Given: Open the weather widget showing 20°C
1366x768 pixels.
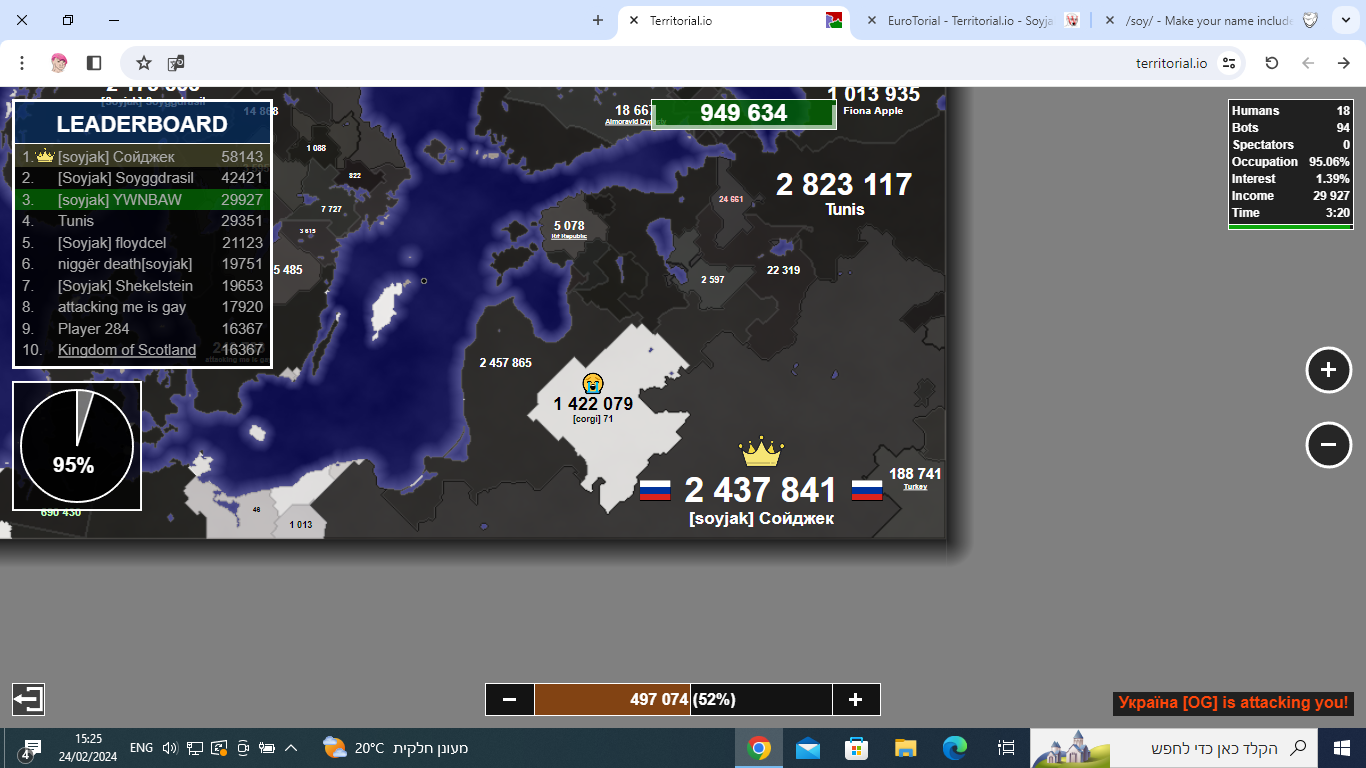Looking at the screenshot, I should tap(396, 748).
